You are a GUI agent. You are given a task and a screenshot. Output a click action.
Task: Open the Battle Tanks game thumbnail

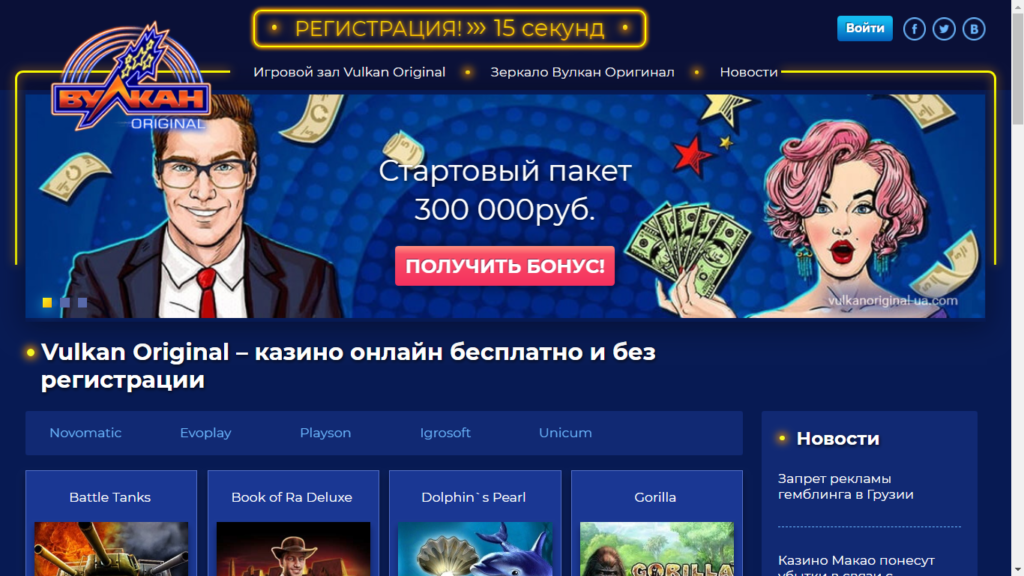(111, 549)
